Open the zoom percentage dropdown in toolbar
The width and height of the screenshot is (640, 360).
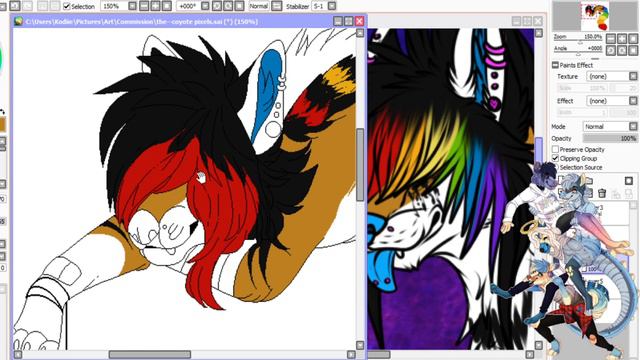click(133, 6)
